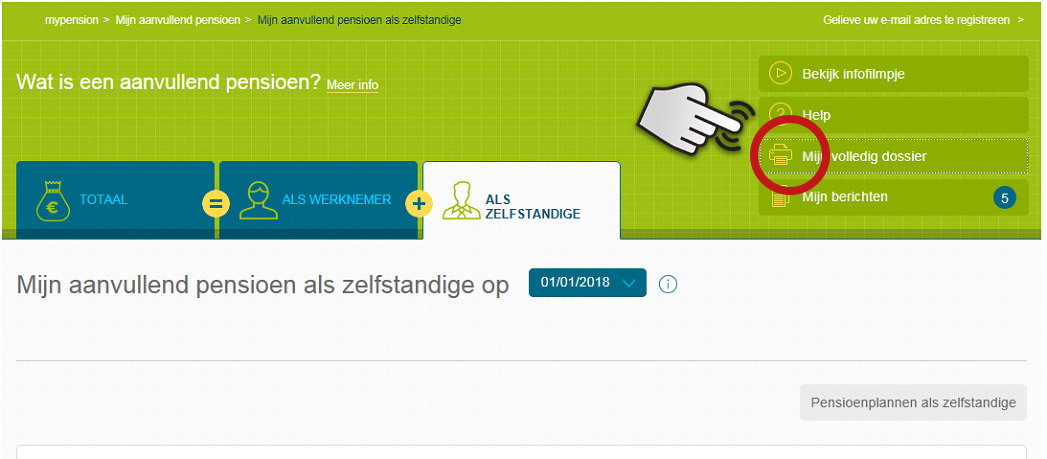
Task: Open the 01/01/2018 date dropdown
Action: click(x=588, y=283)
